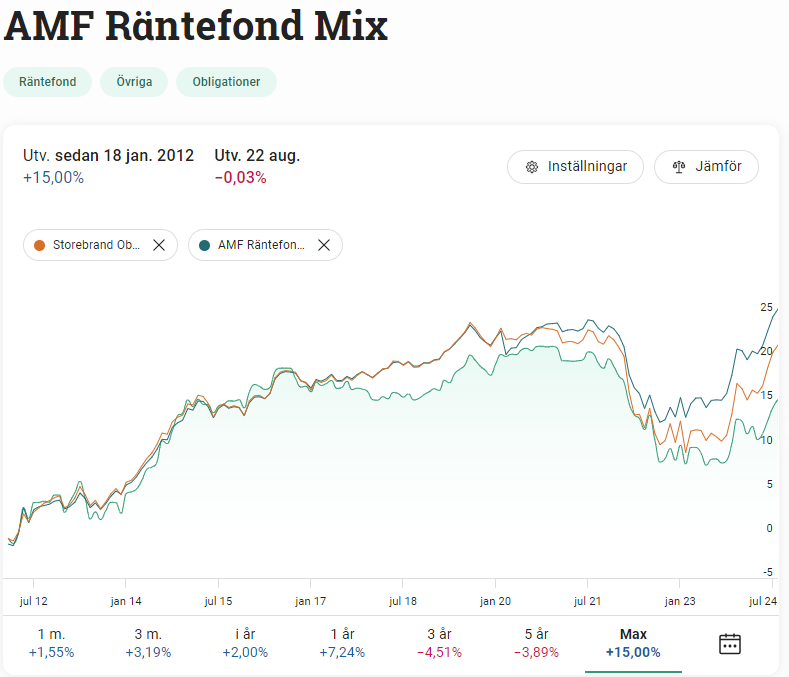The height and width of the screenshot is (677, 789).
Task: Click the jul 18 axis label
Action: [403, 601]
